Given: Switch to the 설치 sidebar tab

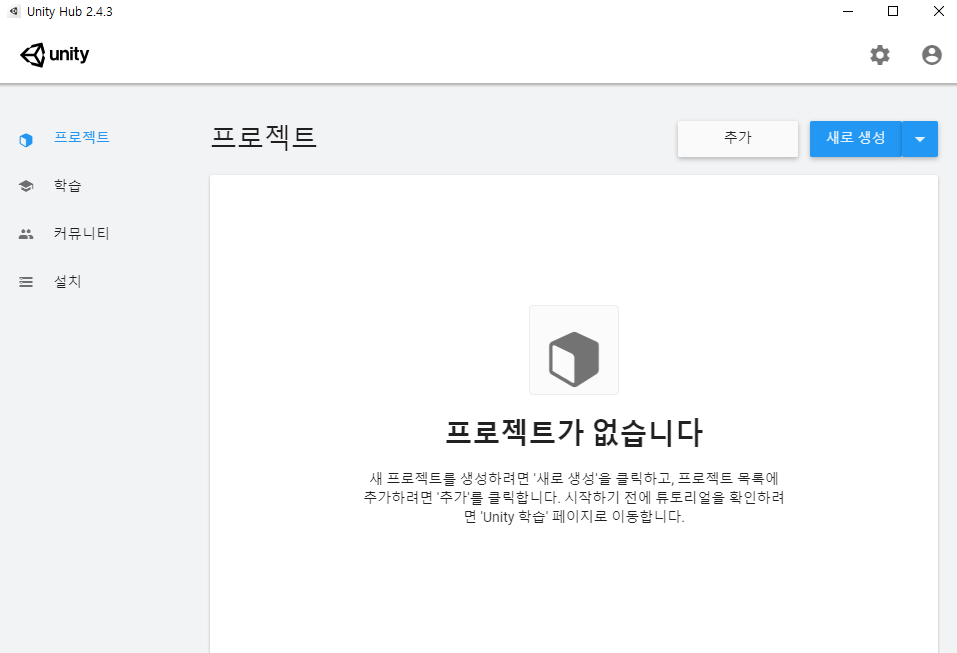Looking at the screenshot, I should pos(67,281).
